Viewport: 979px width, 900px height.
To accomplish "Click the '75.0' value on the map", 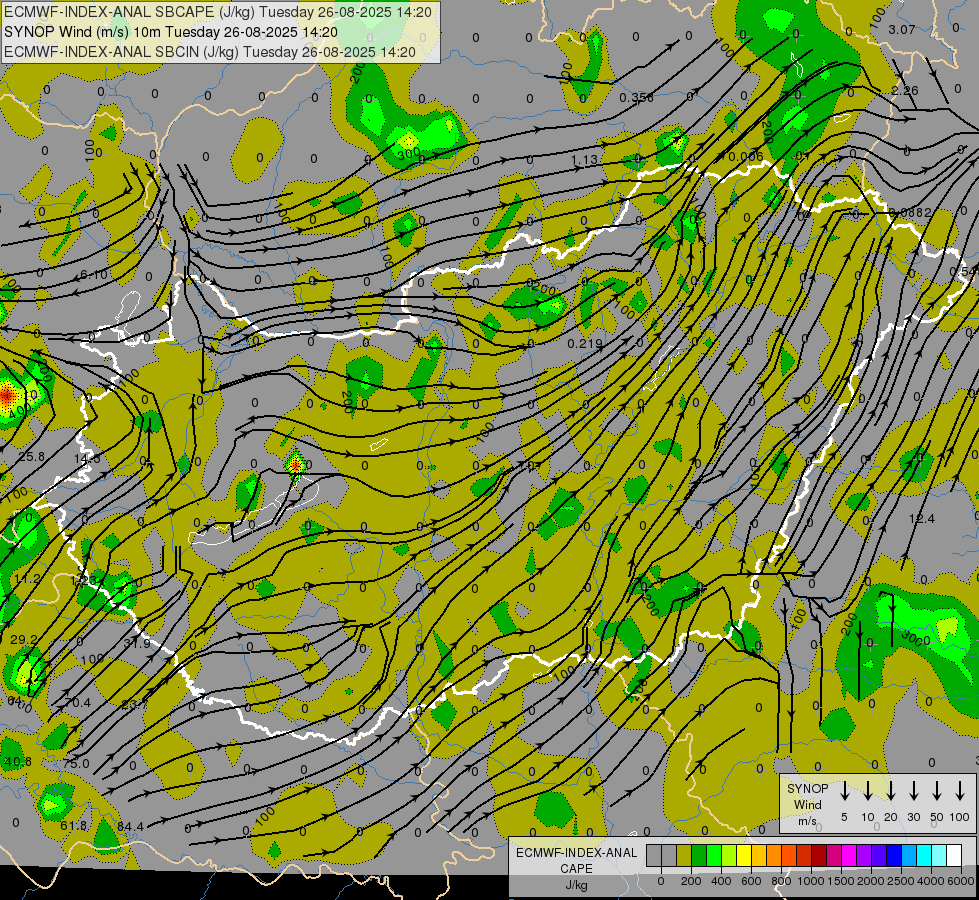I will pyautogui.click(x=76, y=763).
